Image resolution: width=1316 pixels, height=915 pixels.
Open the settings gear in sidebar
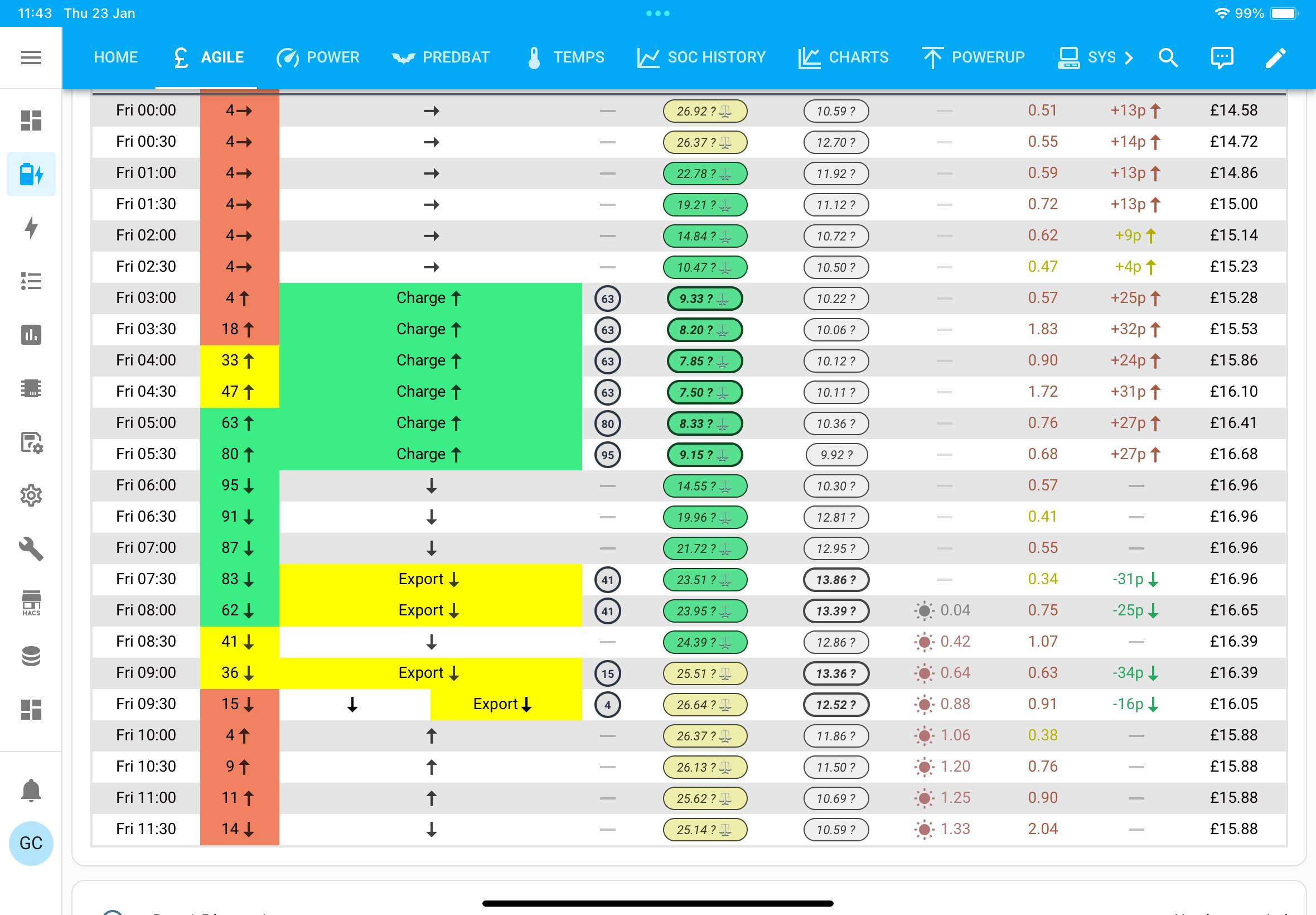click(31, 495)
